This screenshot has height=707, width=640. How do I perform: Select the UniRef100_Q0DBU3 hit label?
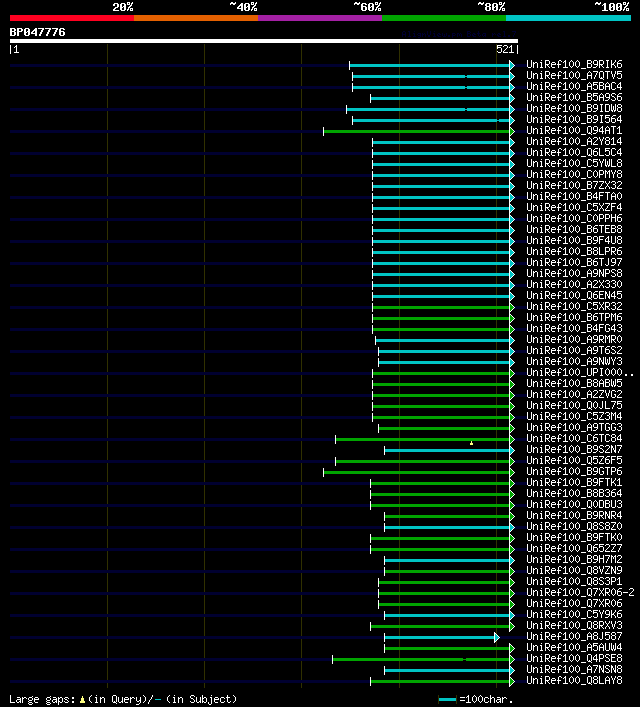(574, 504)
